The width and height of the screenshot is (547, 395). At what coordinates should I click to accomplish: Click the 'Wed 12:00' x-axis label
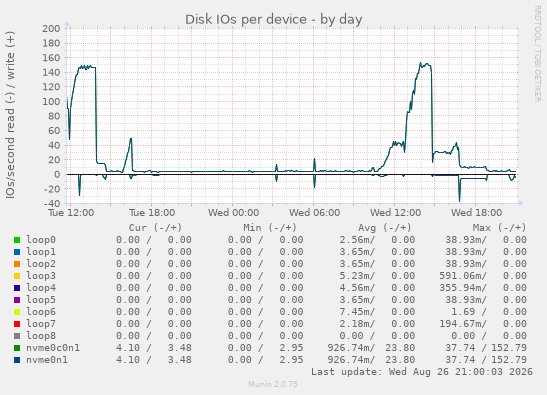(395, 213)
